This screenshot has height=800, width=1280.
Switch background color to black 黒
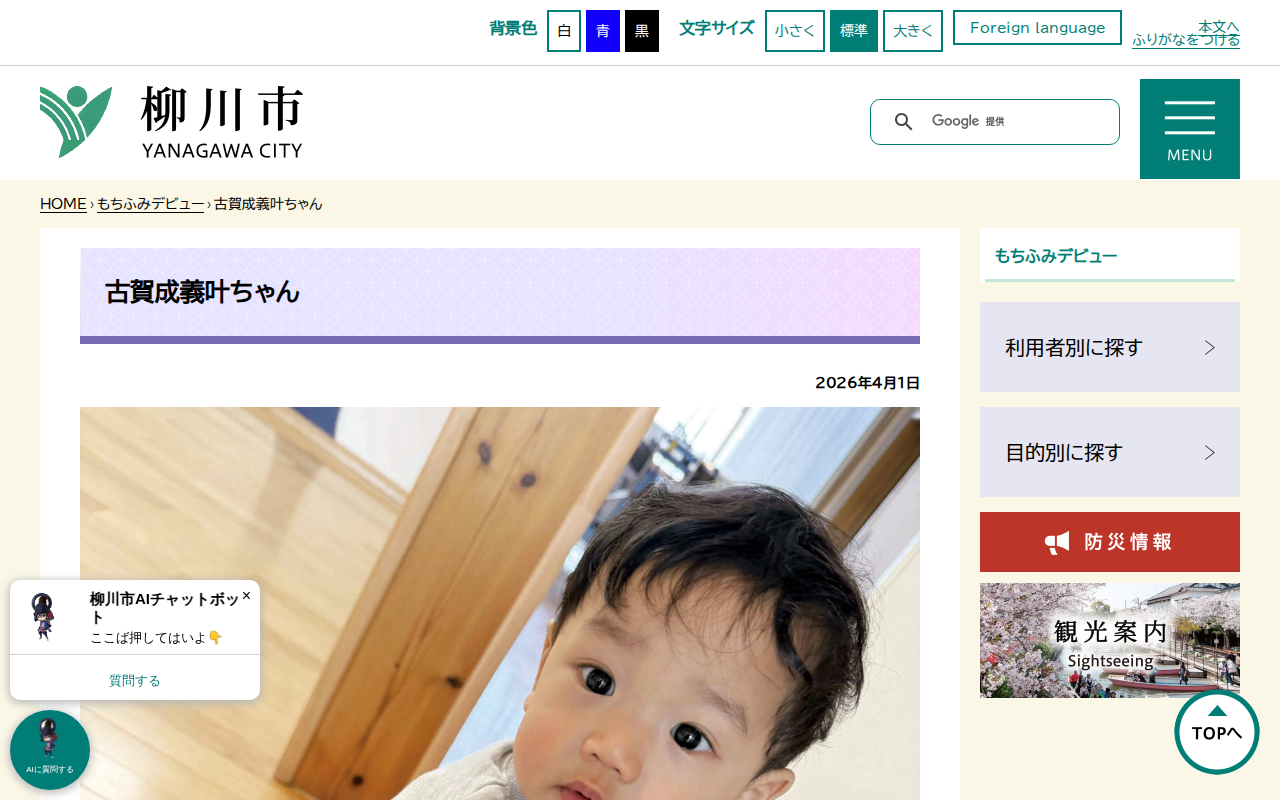[x=642, y=31]
